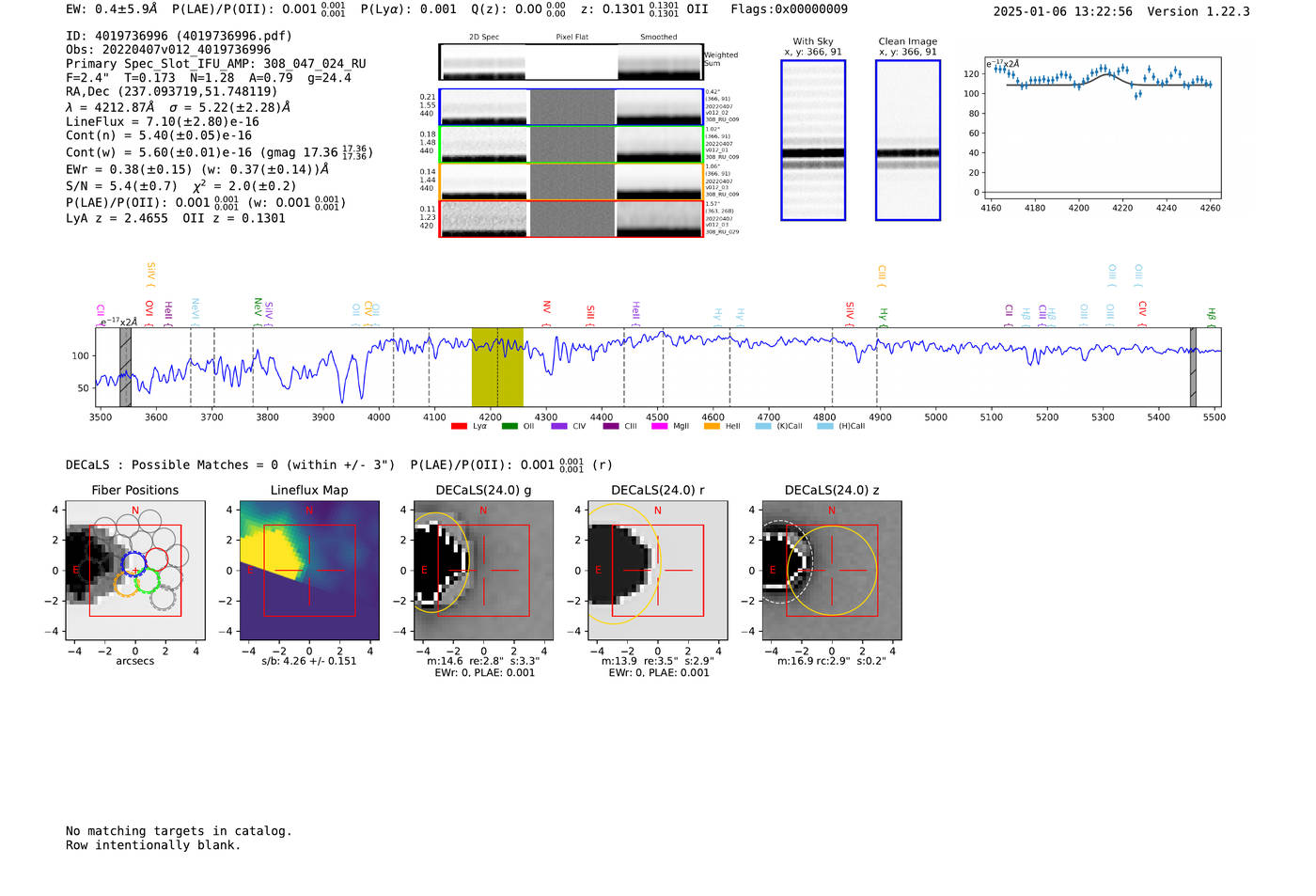Click the s/b: 4.26 +/- 0.151 caption
The width and height of the screenshot is (1316, 896).
pyautogui.click(x=309, y=661)
